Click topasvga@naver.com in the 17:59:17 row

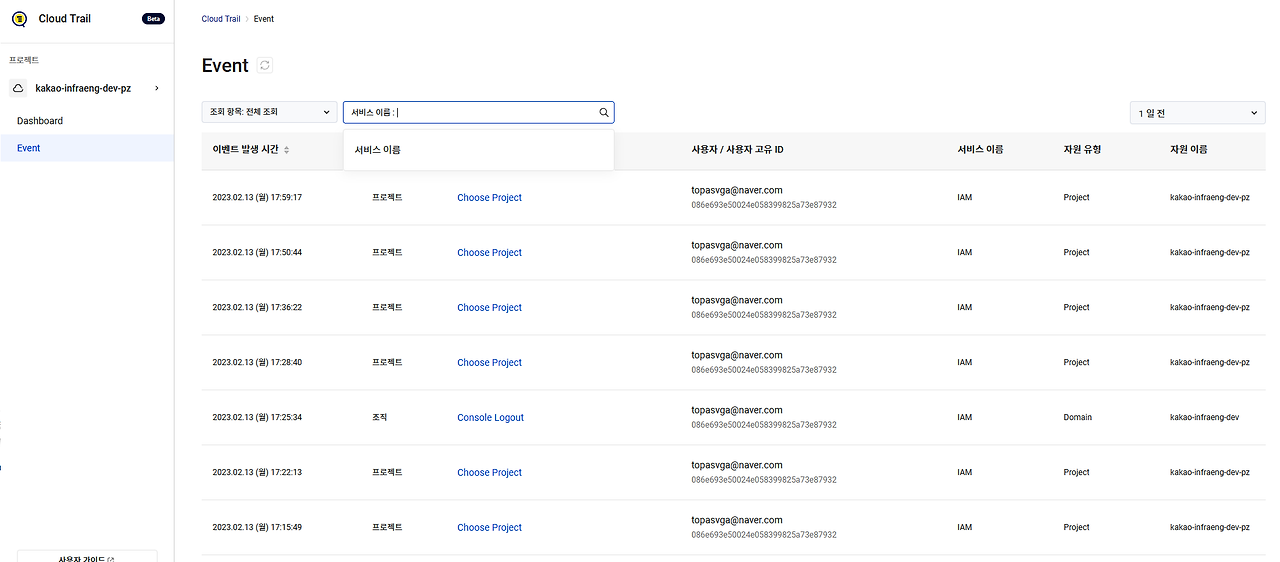pyautogui.click(x=737, y=190)
